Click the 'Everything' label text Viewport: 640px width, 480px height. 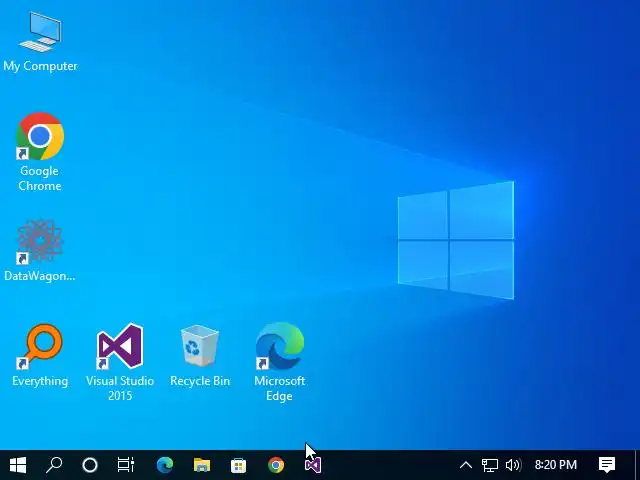pos(40,381)
